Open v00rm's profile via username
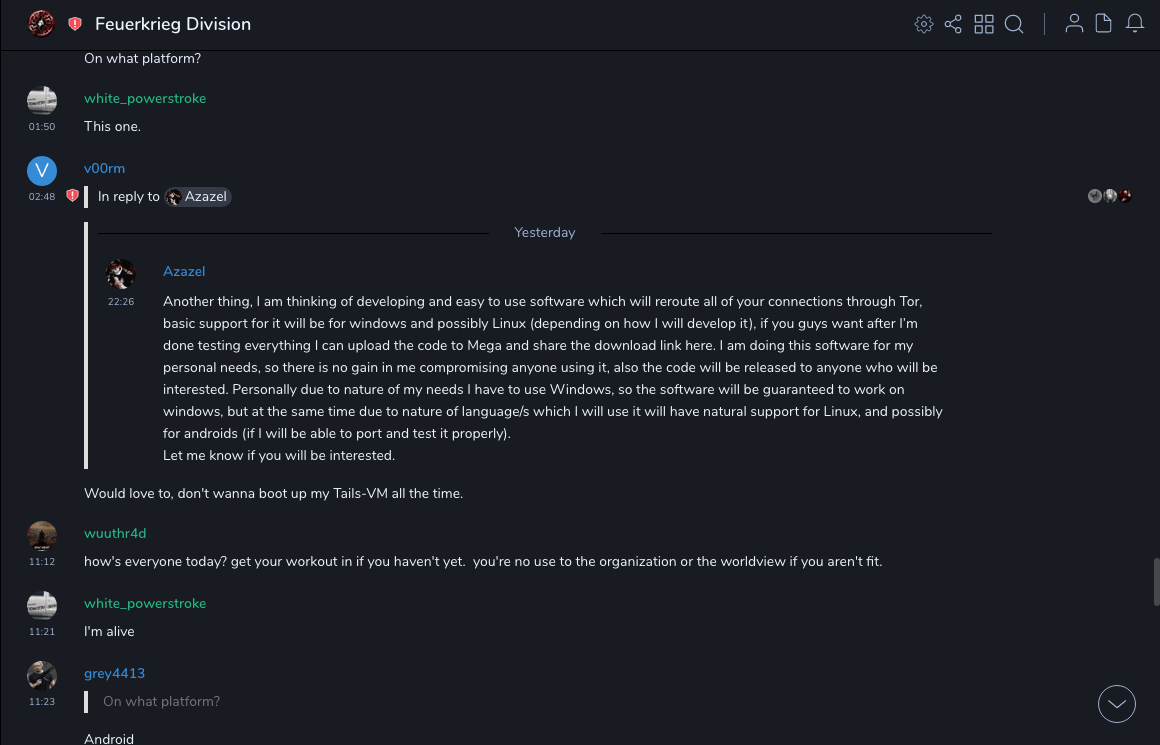Screen dimensions: 1160x745 pos(104,168)
